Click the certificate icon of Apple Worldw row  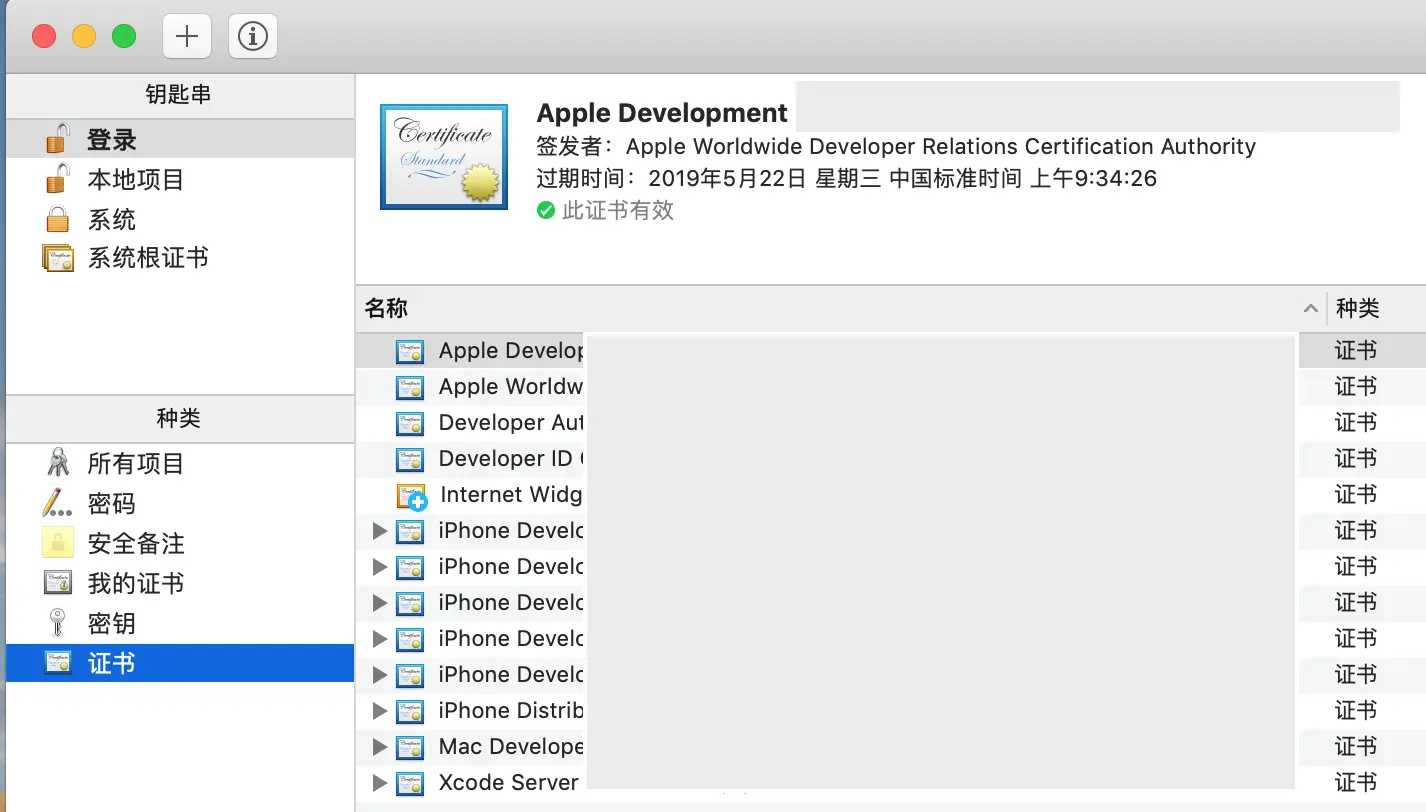pos(410,387)
